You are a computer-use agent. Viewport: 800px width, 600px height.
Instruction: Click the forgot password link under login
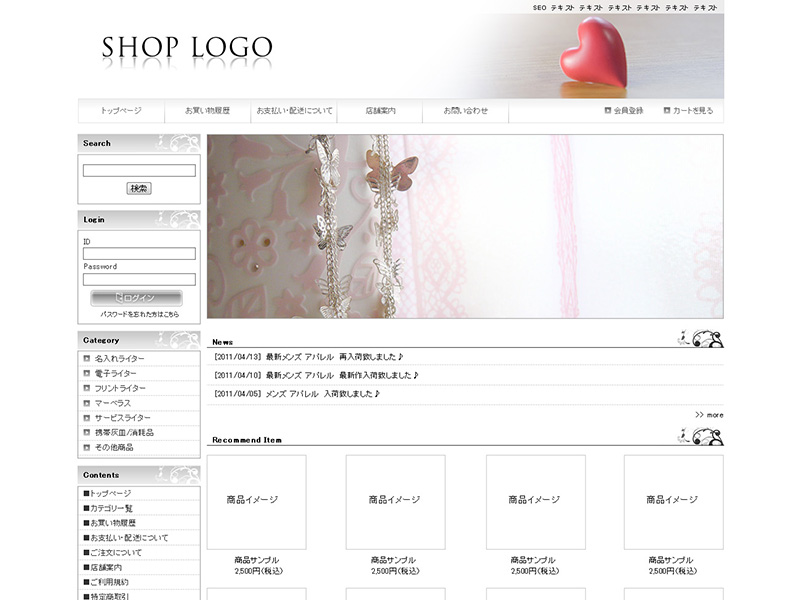click(139, 314)
